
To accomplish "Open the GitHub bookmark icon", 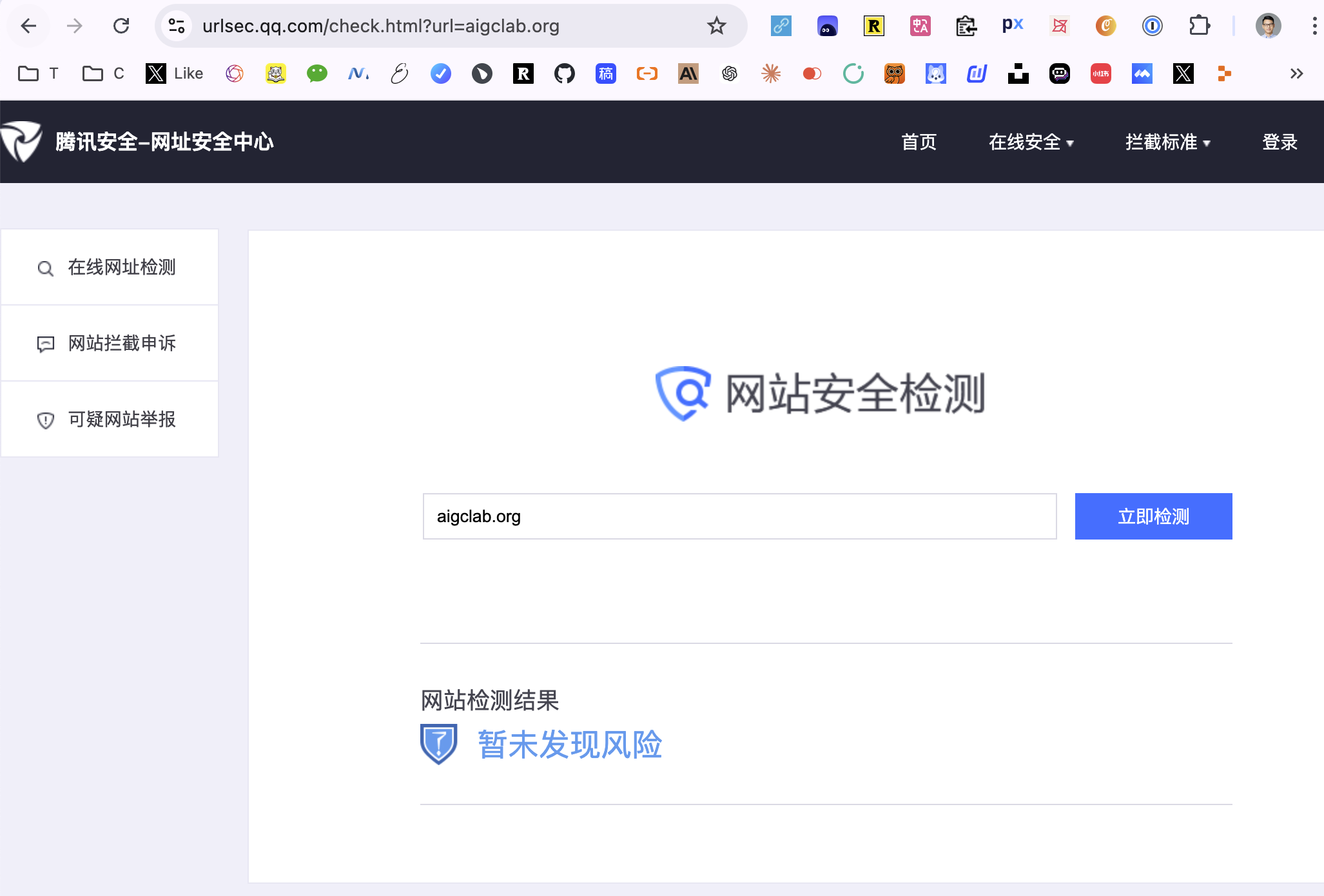I will (565, 73).
